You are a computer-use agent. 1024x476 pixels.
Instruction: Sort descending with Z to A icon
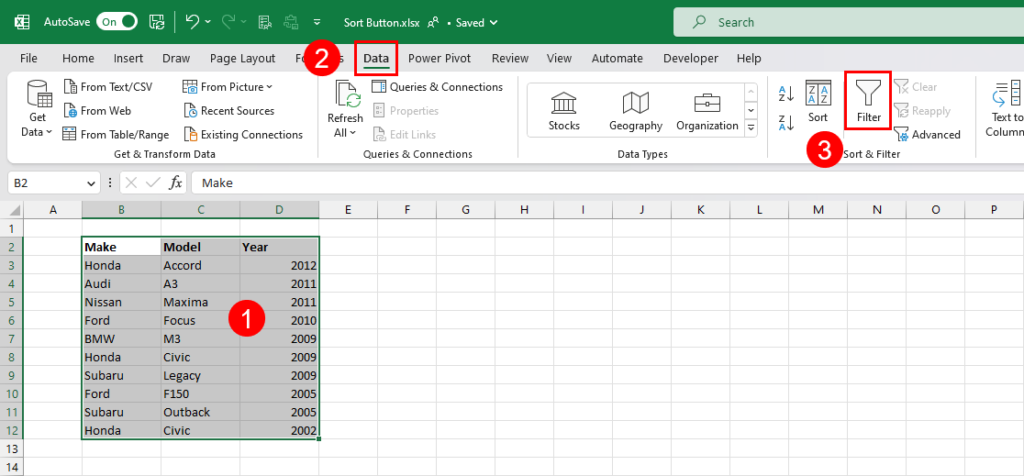786,122
